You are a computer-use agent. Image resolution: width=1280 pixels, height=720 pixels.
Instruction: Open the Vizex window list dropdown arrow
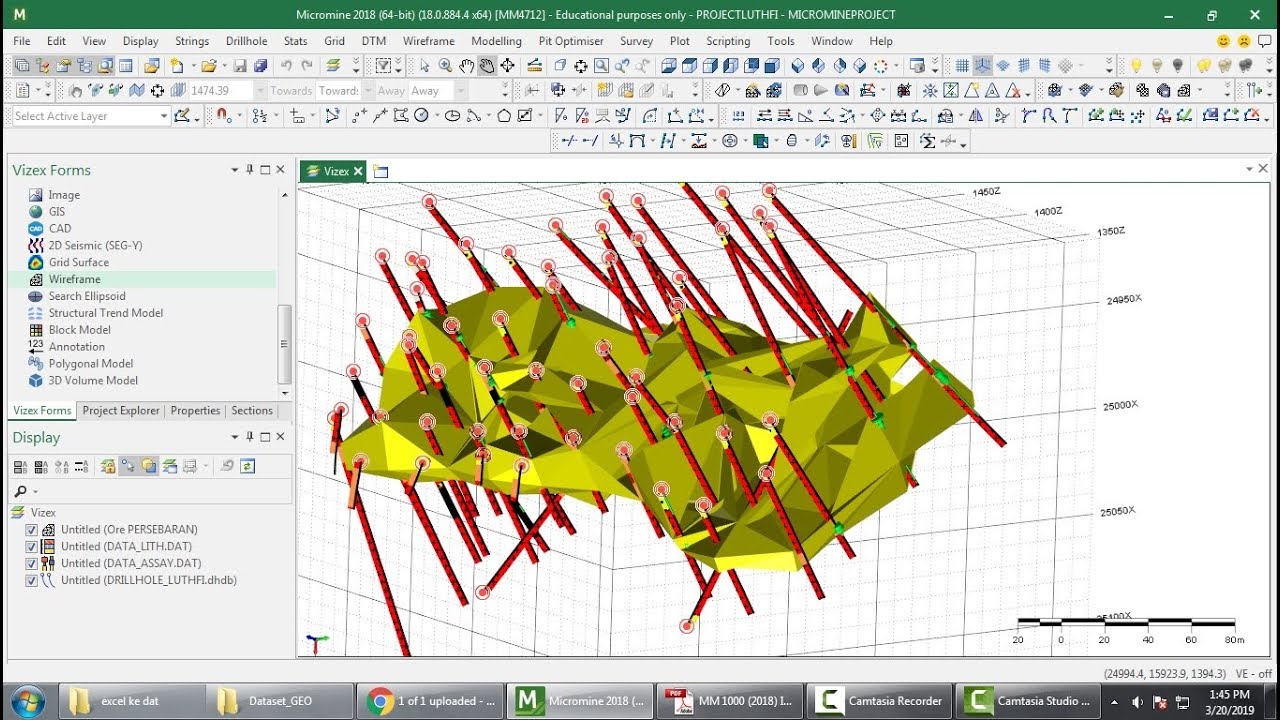(x=1249, y=169)
